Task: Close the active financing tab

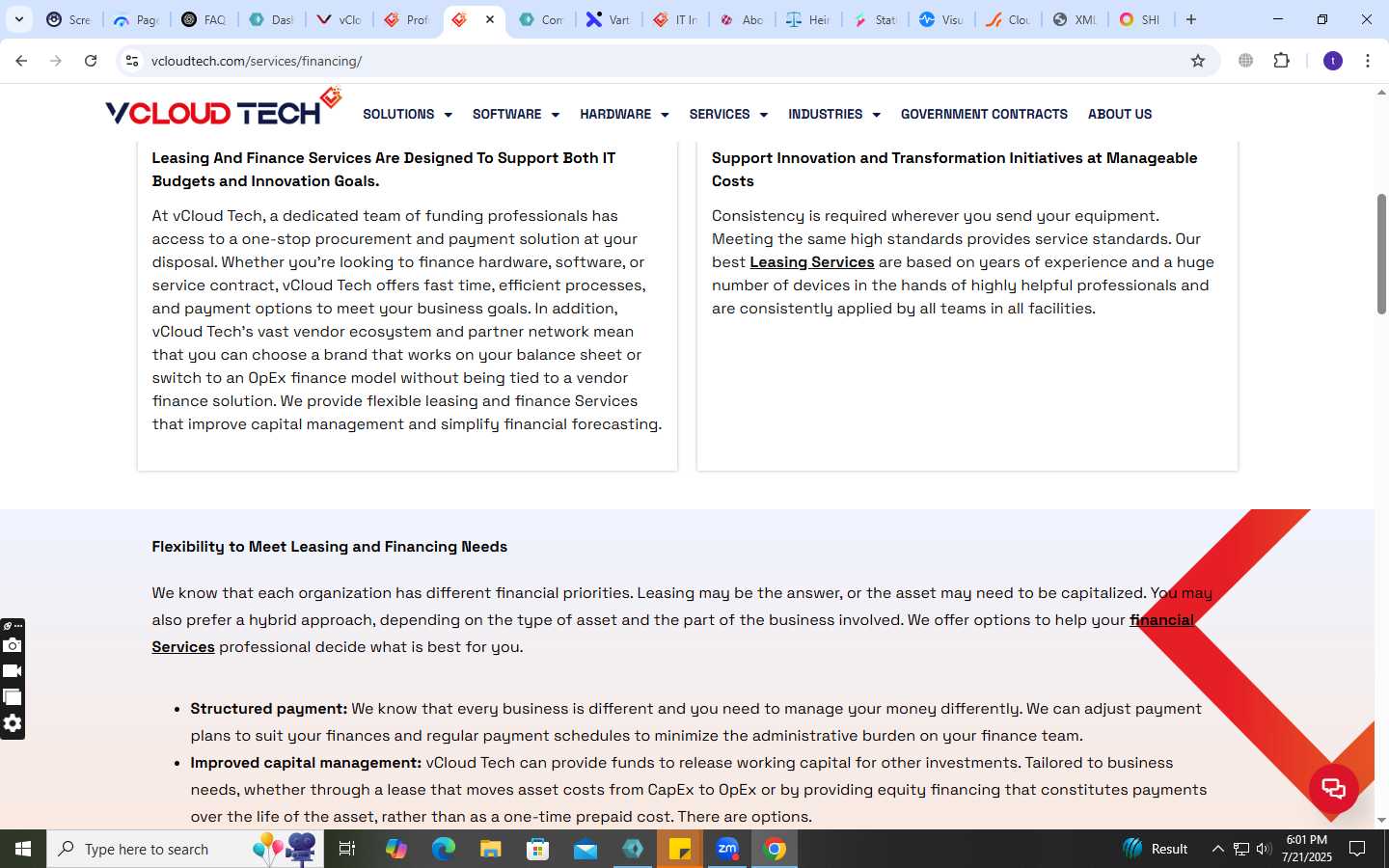Action: 490,19
